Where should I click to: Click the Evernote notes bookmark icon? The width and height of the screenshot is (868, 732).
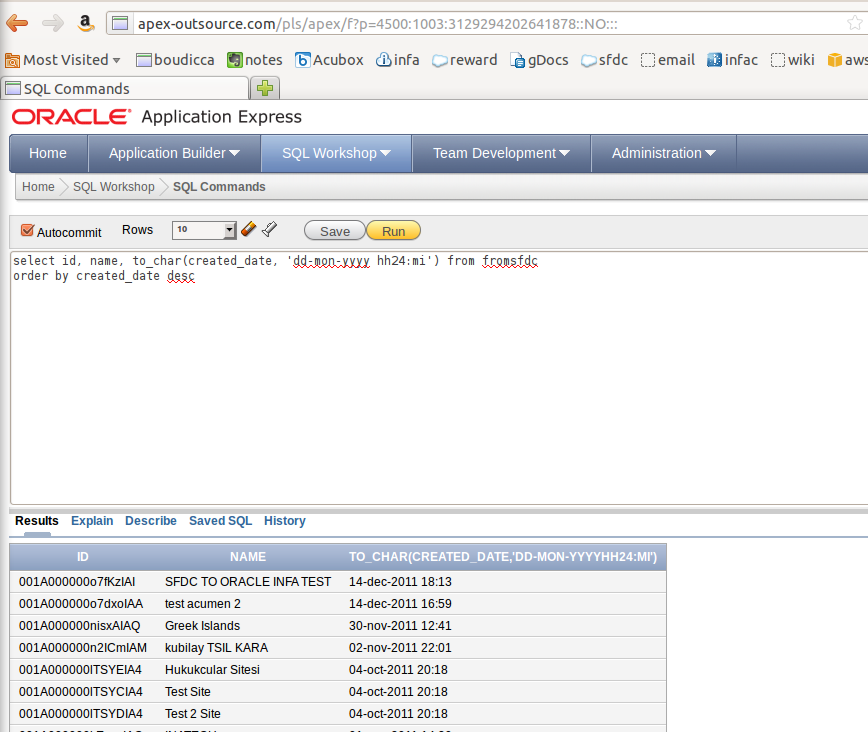(x=233, y=59)
